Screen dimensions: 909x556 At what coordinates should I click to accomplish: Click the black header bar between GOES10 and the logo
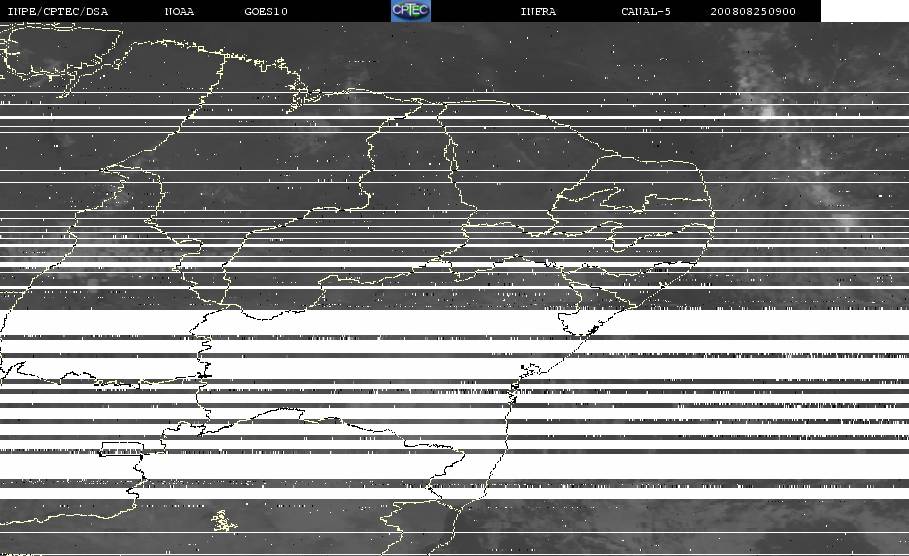[339, 10]
